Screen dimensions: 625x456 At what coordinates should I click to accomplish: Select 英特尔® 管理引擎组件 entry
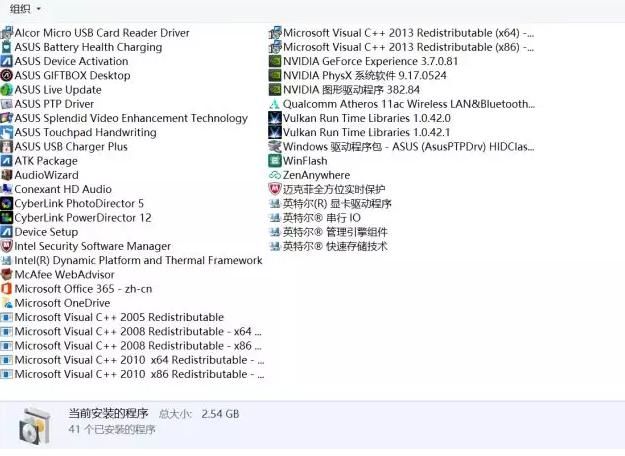point(329,232)
